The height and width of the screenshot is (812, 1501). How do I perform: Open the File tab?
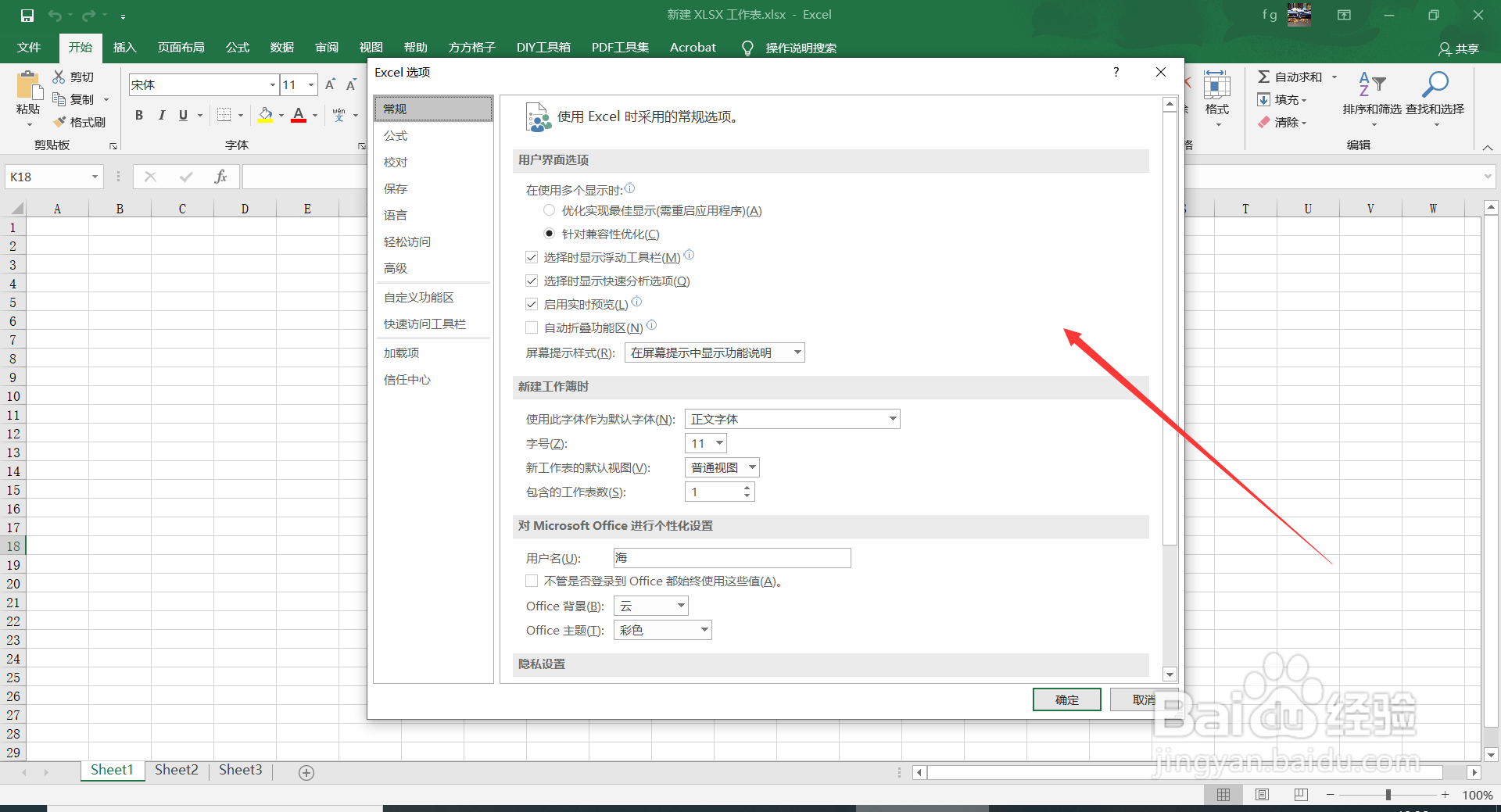coord(29,48)
